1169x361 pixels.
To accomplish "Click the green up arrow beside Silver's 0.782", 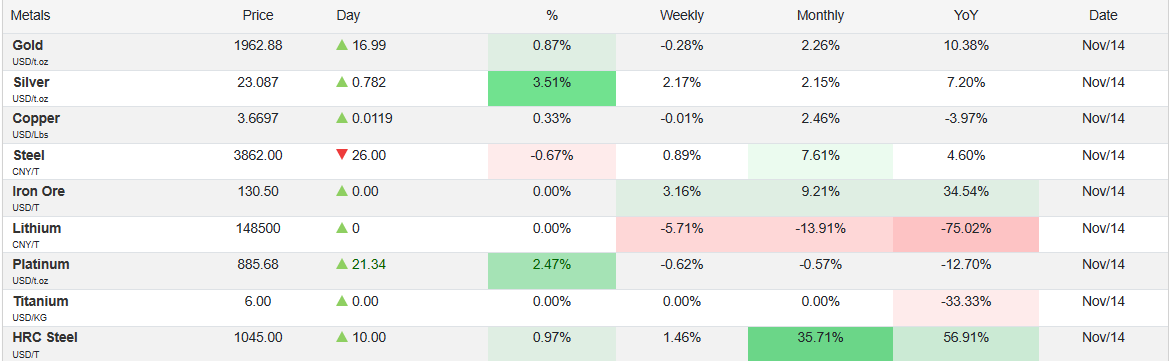I will (x=342, y=82).
